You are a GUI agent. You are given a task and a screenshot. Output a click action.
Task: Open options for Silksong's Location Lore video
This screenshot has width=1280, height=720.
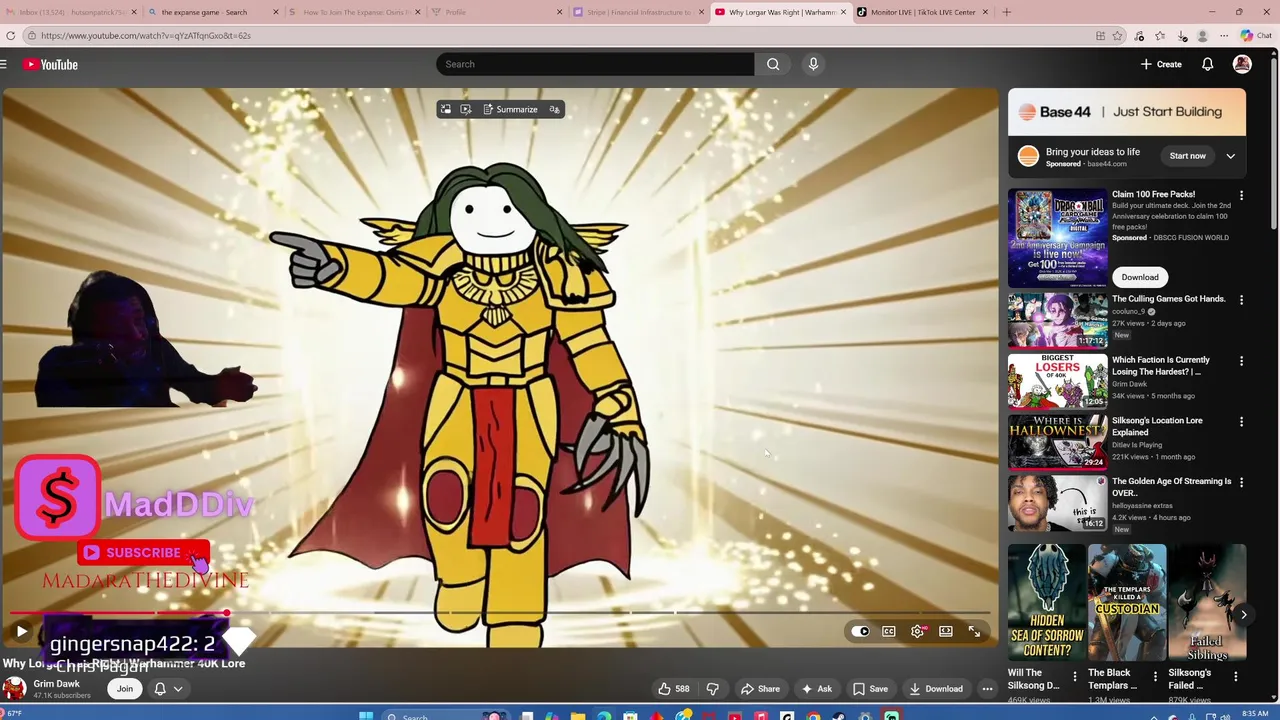[1241, 422]
